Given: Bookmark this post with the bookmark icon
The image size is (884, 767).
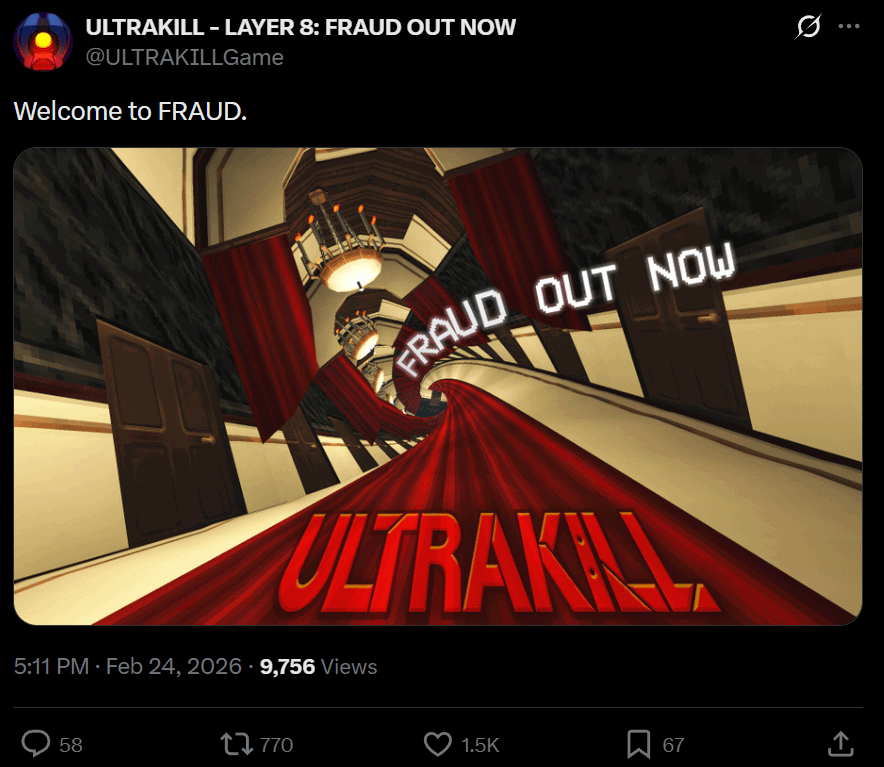Looking at the screenshot, I should (638, 744).
